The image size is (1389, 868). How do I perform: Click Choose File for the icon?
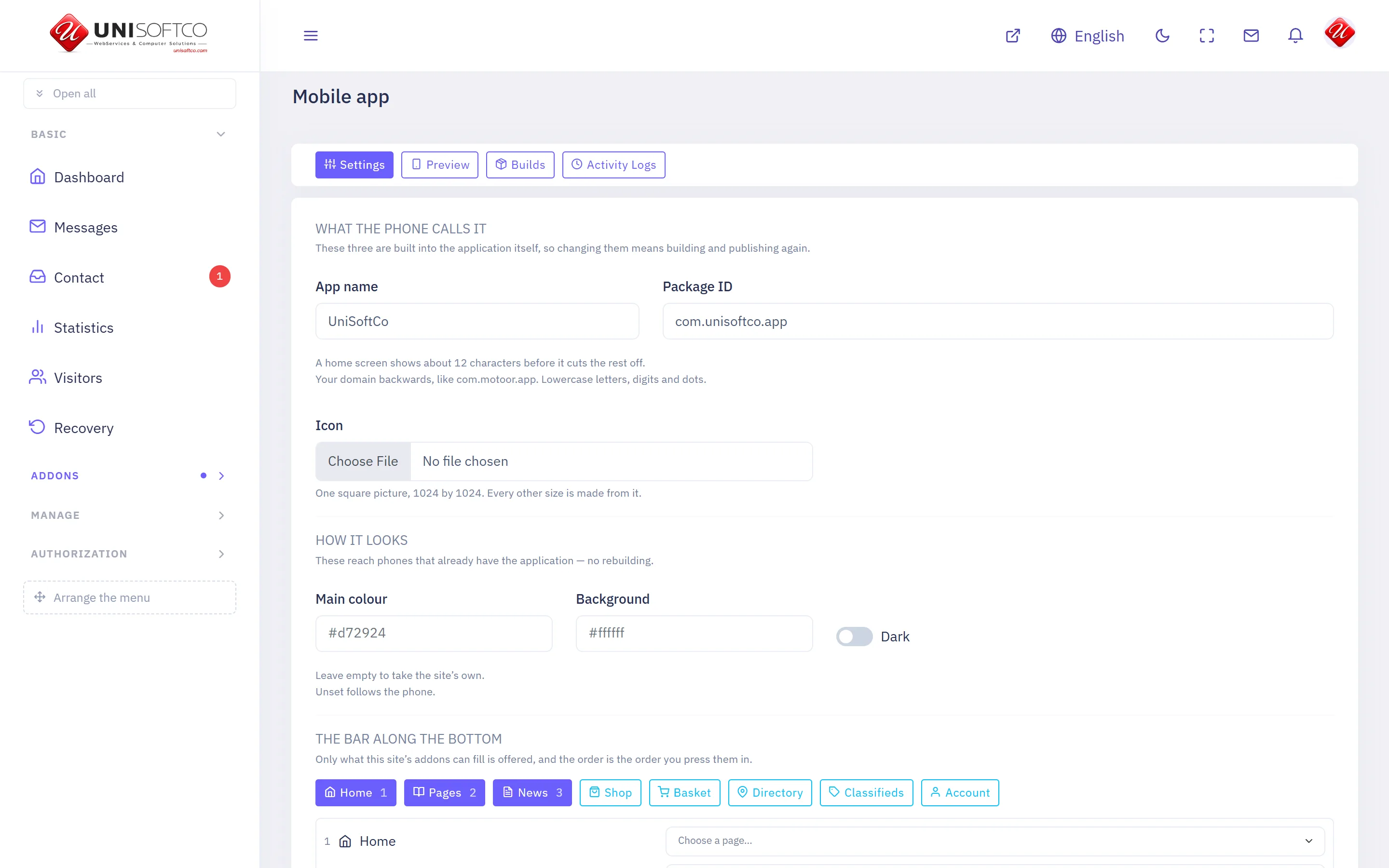click(x=363, y=461)
